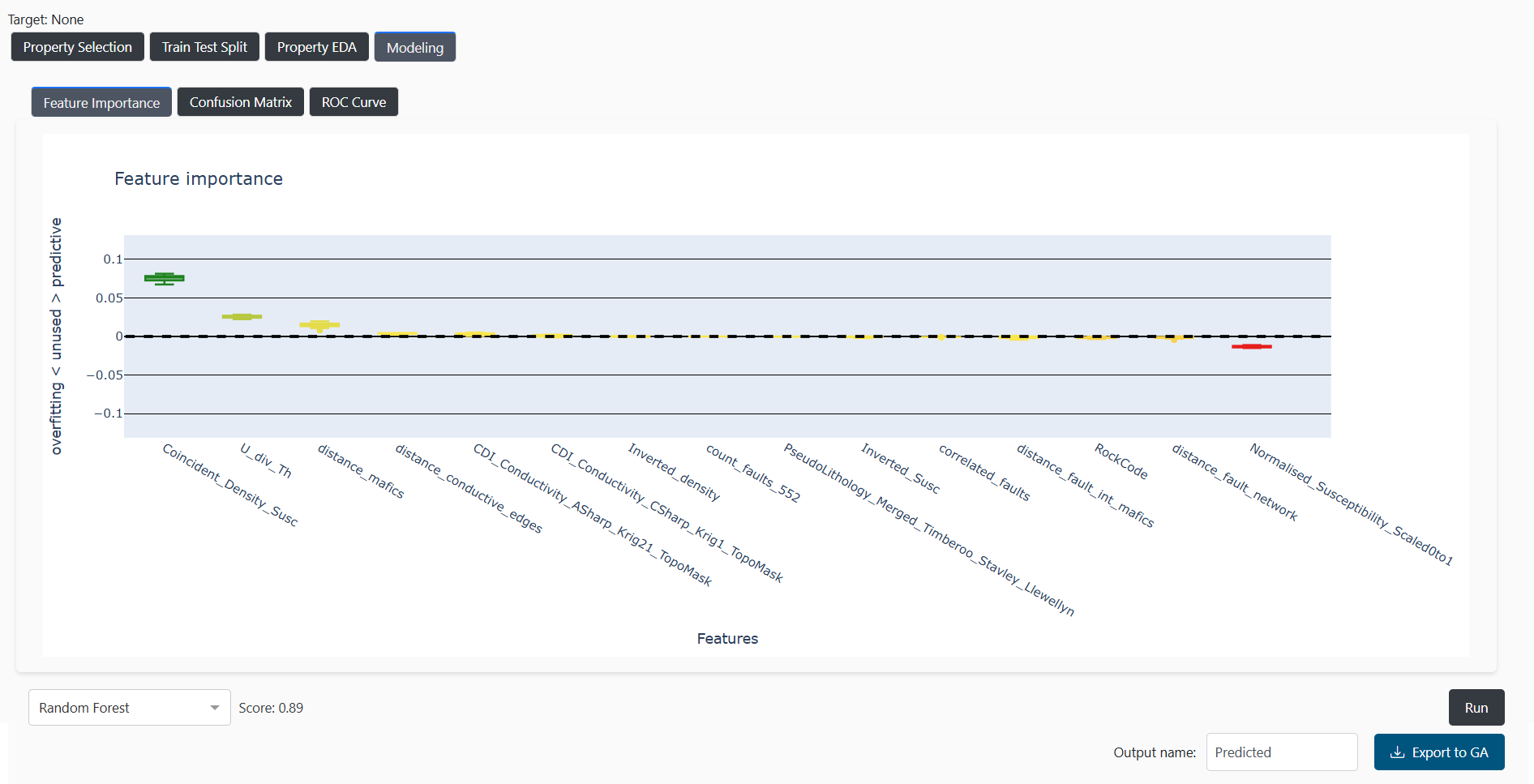Go to the Property EDA tab
The height and width of the screenshot is (784, 1534).
click(x=316, y=47)
